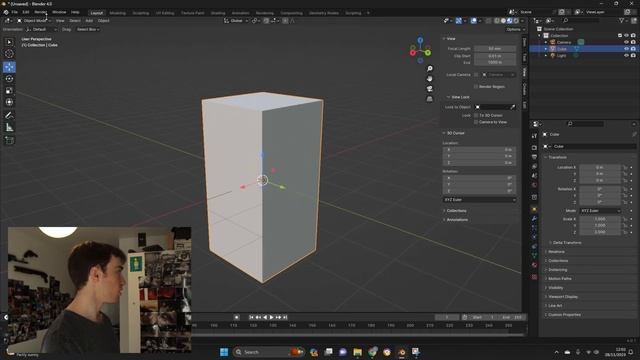Open the Select Box drag dropdown
The height and width of the screenshot is (360, 640).
tap(88, 29)
